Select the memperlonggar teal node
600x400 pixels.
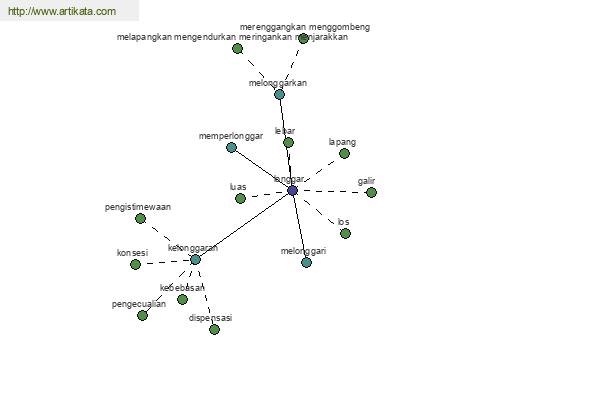[232, 147]
